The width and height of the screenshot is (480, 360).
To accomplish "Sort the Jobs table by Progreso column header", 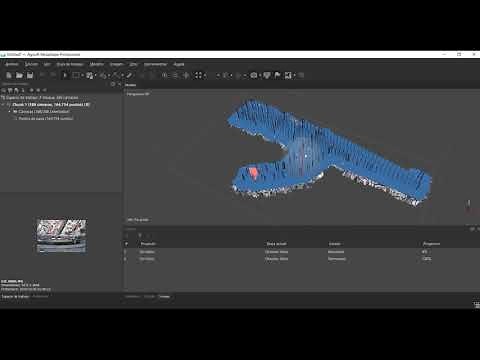I will tap(431, 244).
